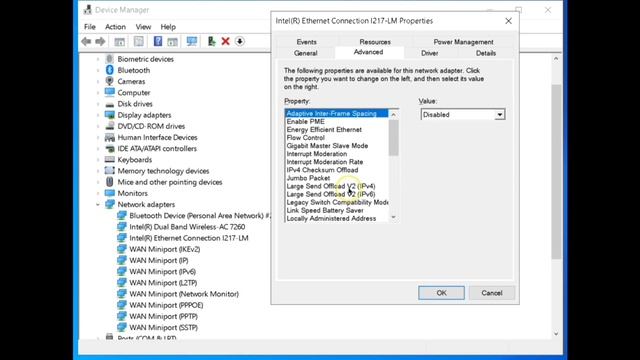Open the File menu
Image resolution: width=640 pixels, height=360 pixels.
90,27
